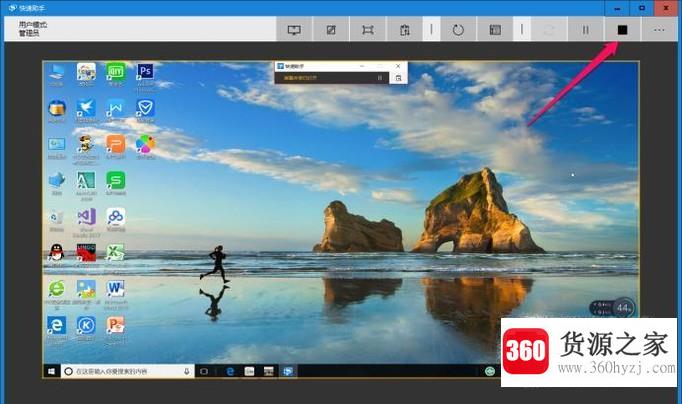
Task: Click the remote Windows Start button
Action: pos(51,371)
